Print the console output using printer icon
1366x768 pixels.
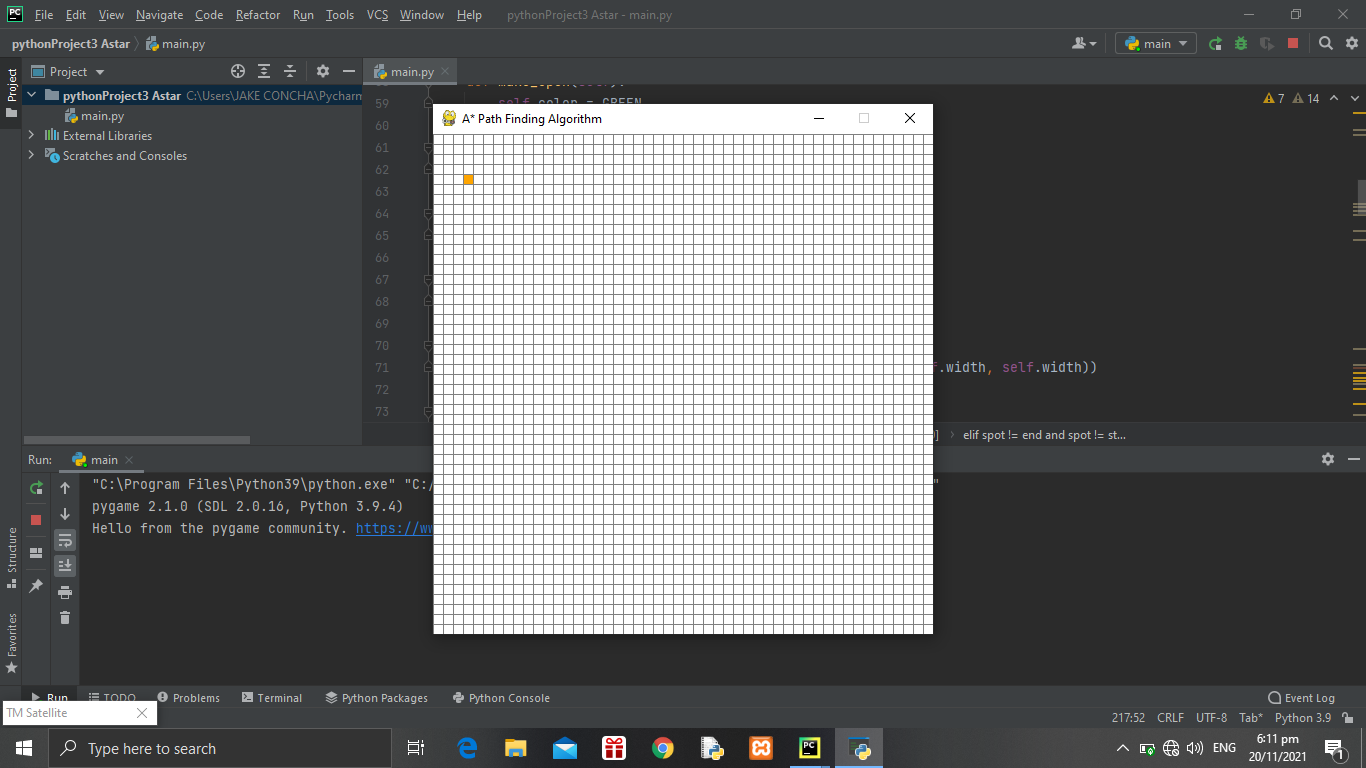(64, 591)
